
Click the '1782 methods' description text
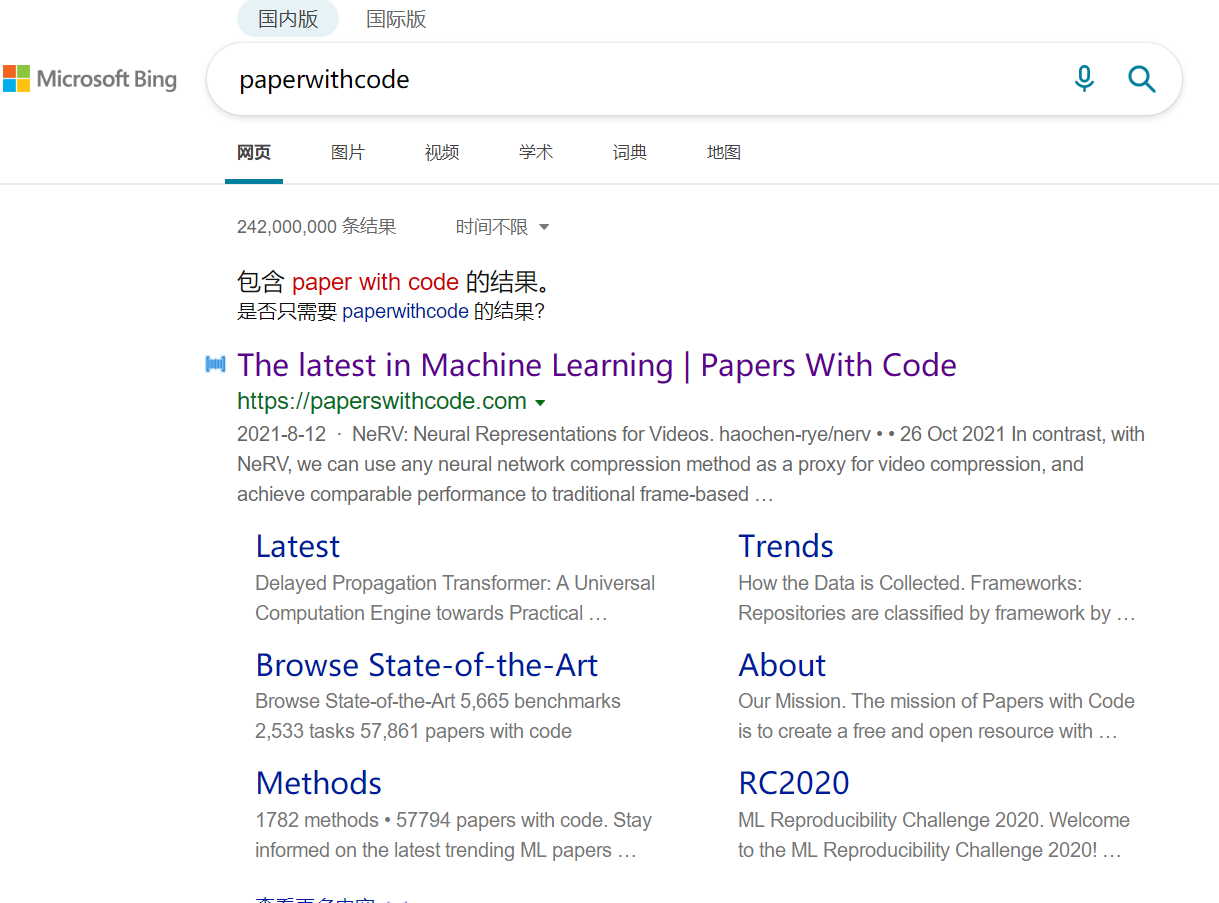[x=453, y=835]
